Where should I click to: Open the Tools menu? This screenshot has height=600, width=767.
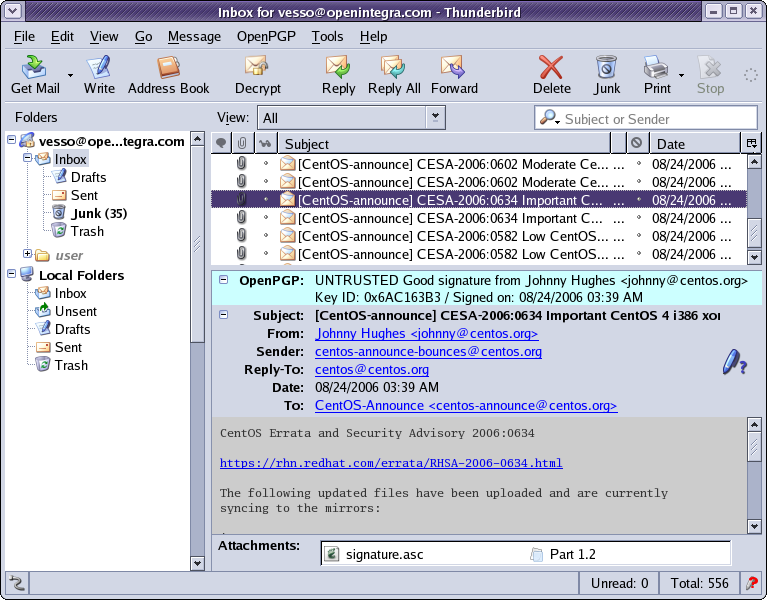327,37
